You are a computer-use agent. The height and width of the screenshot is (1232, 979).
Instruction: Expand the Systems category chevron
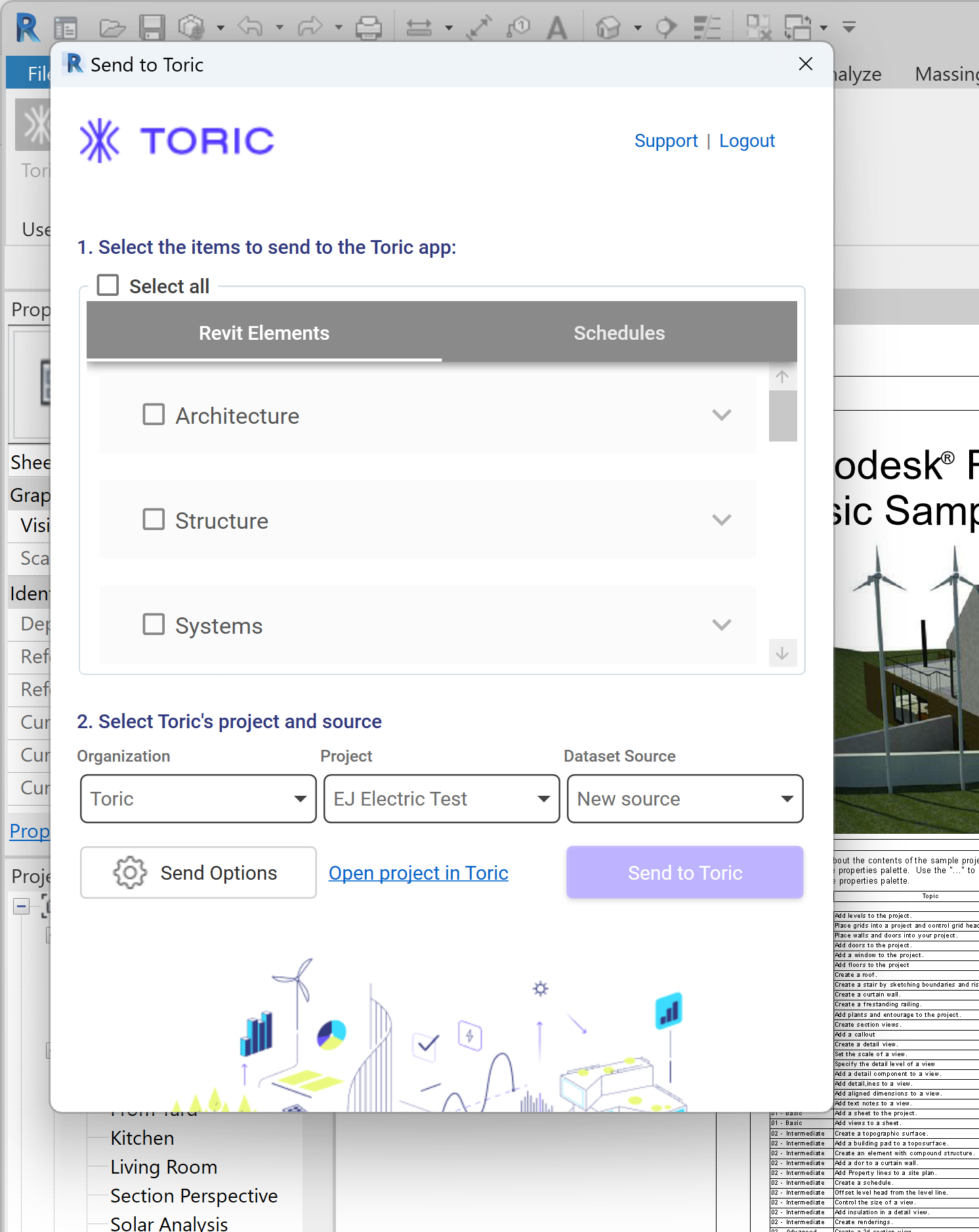(x=722, y=625)
